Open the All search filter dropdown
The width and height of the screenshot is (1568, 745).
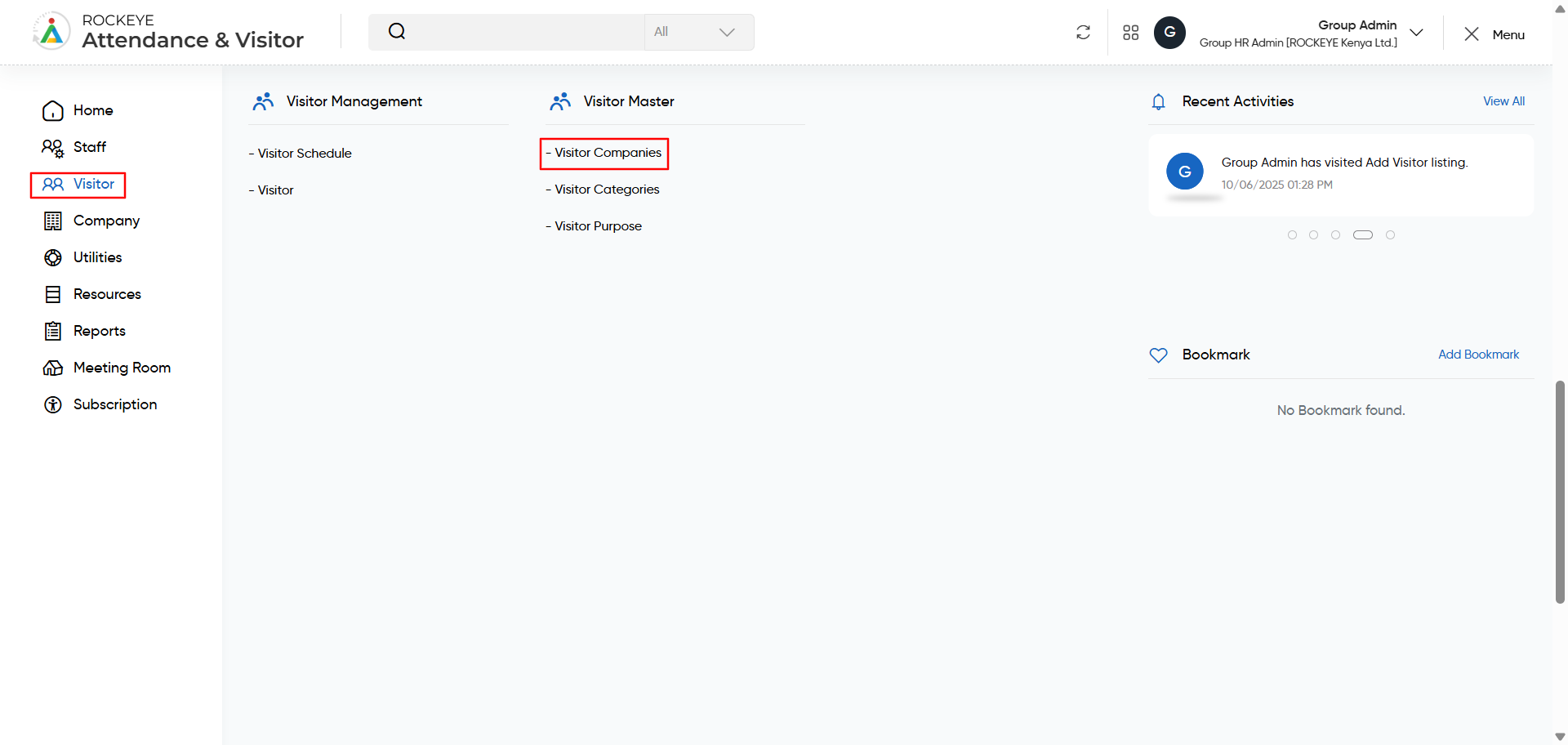click(699, 32)
